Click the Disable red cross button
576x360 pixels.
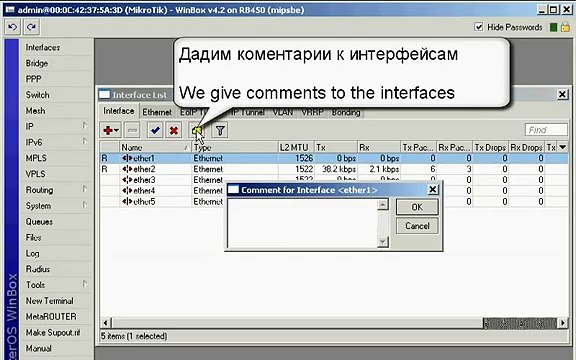point(173,130)
